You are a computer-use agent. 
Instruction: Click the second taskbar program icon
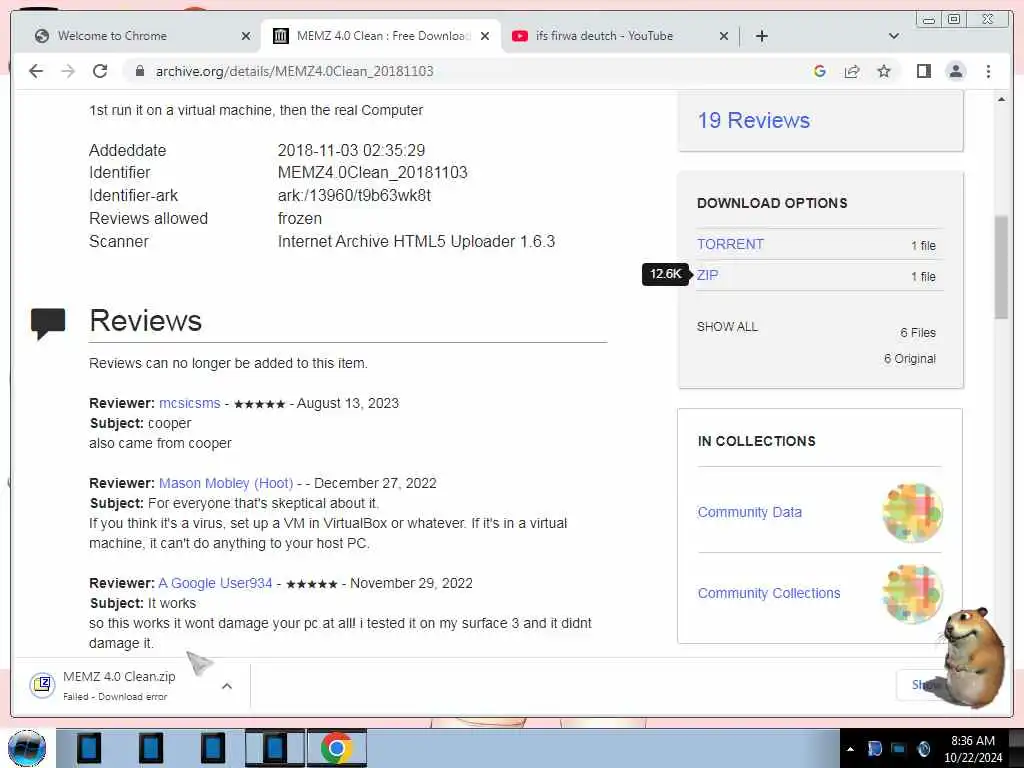[x=151, y=748]
